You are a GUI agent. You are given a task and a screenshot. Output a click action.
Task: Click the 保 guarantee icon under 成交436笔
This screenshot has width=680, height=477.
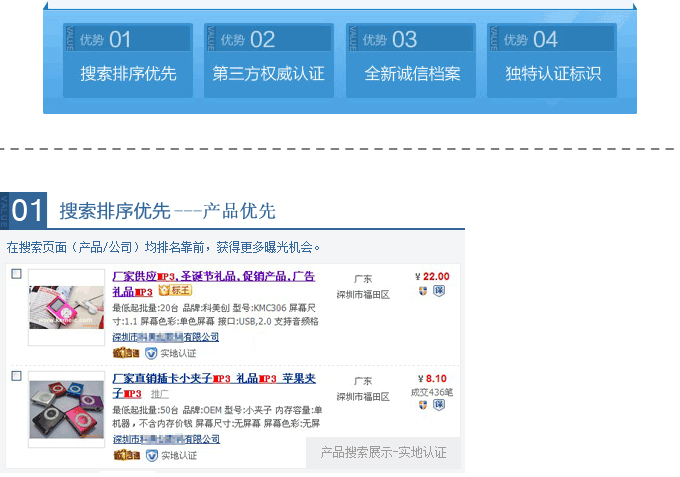coord(439,405)
